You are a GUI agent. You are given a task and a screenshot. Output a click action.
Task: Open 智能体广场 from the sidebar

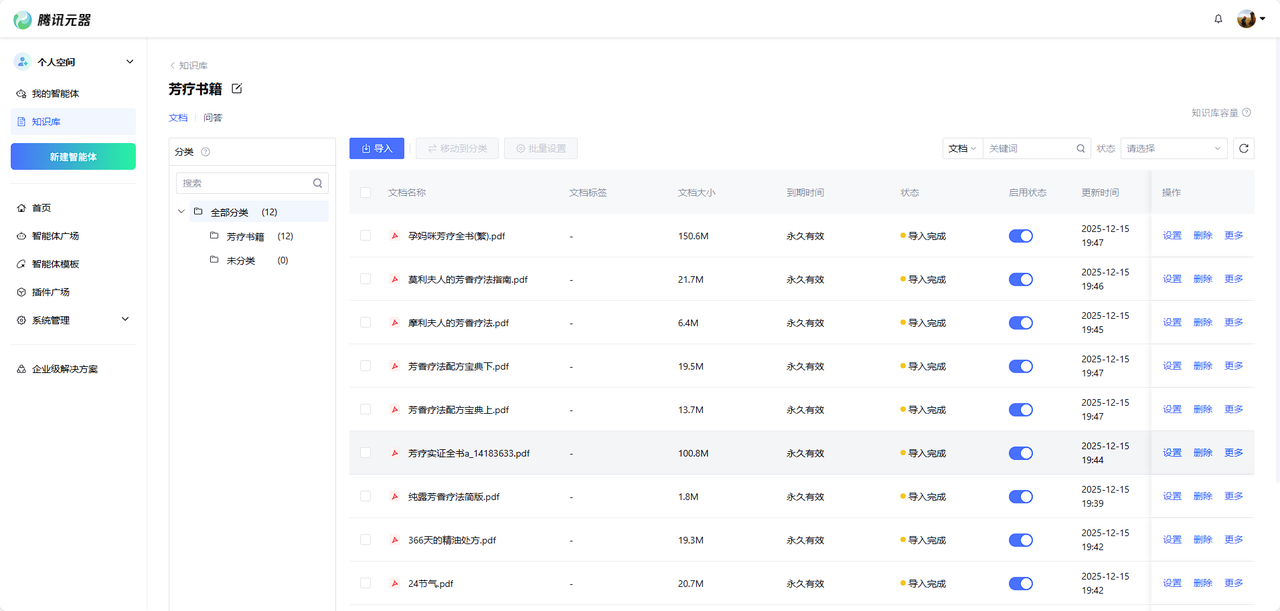point(55,236)
